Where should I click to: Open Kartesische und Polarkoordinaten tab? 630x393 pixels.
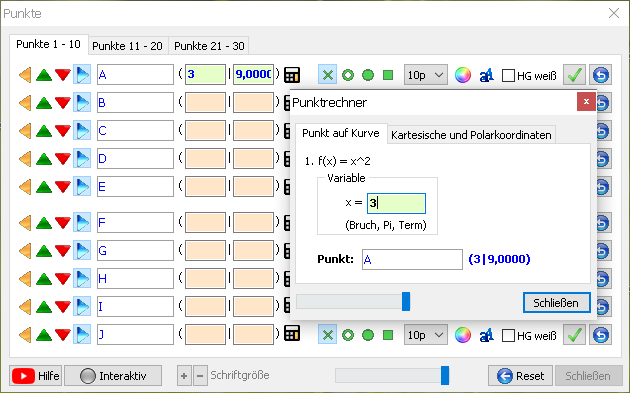click(471, 135)
